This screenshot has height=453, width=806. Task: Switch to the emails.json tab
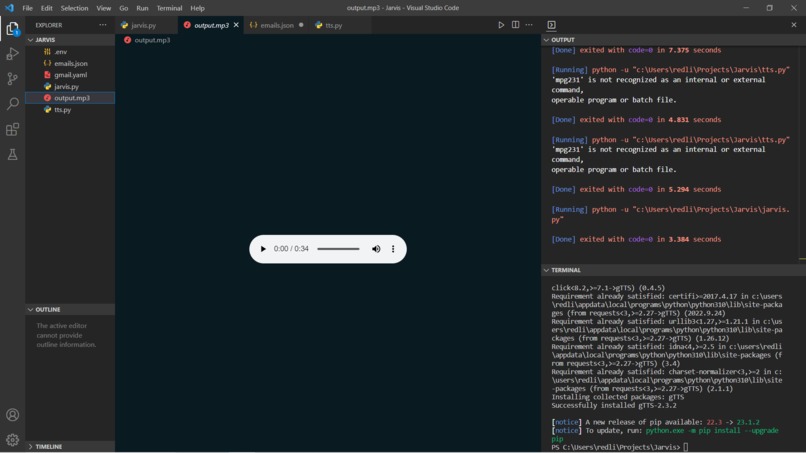(276, 25)
